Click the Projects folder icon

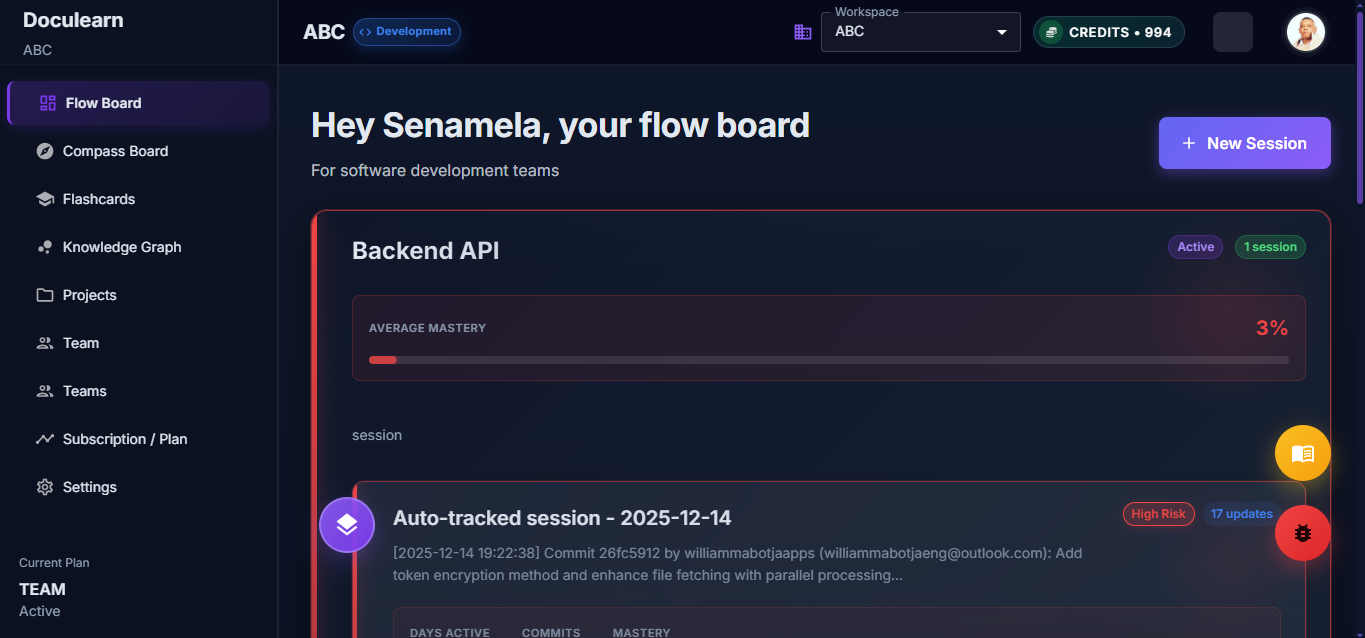pos(45,295)
